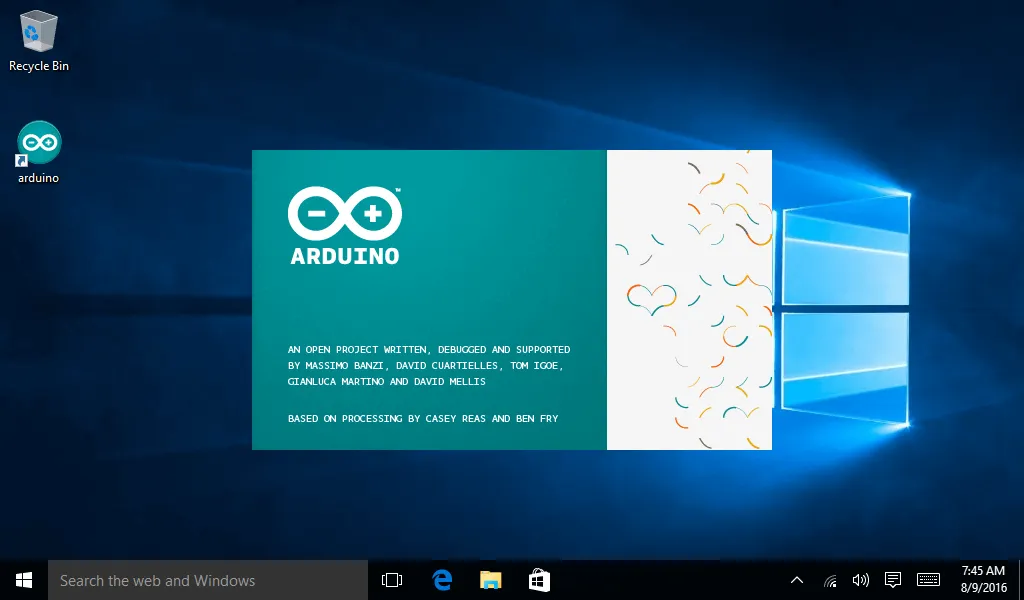Viewport: 1024px width, 600px height.
Task: Open the volume control tray icon
Action: [x=860, y=580]
